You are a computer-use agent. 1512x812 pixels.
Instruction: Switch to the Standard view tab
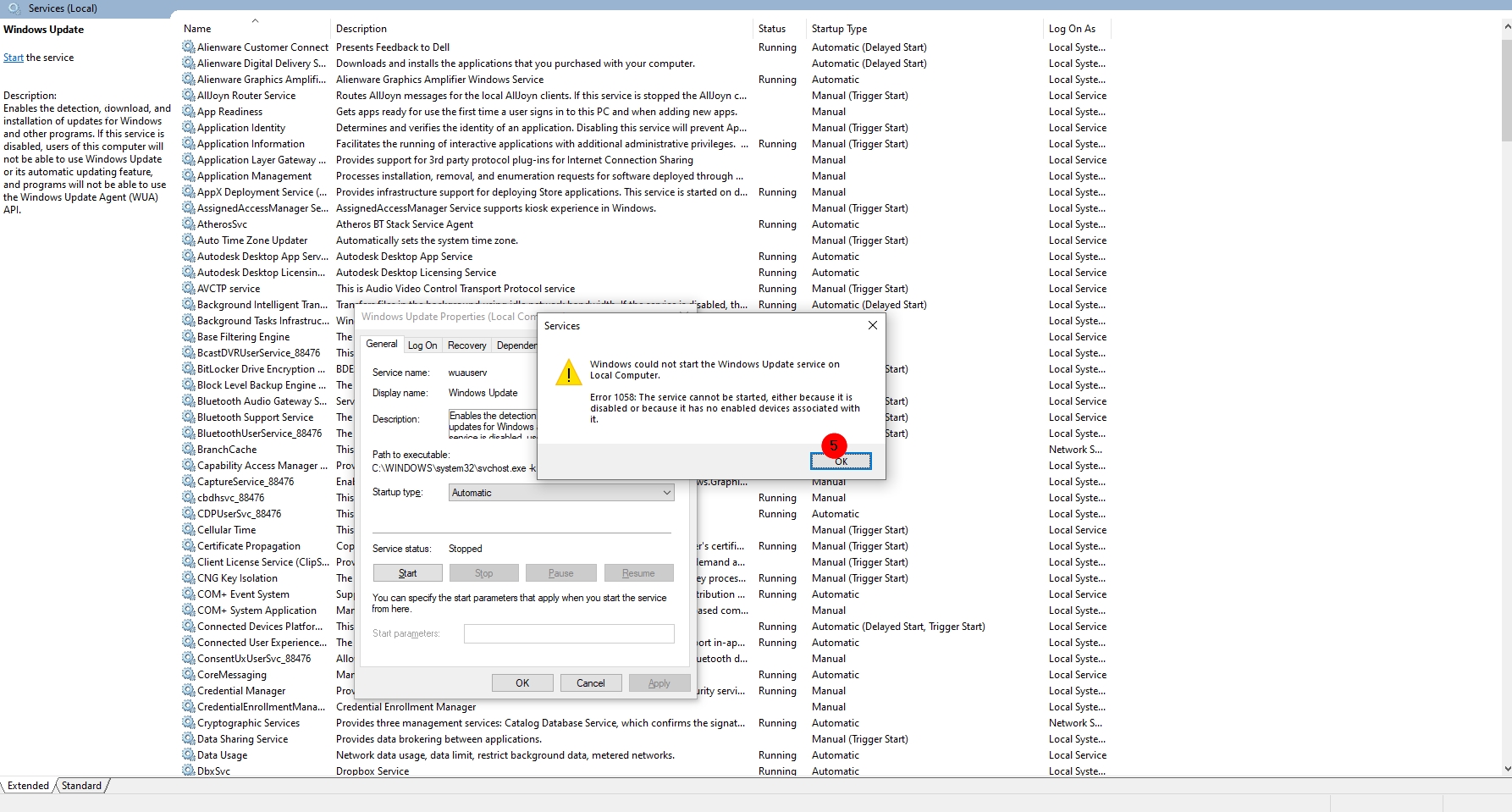(x=82, y=786)
